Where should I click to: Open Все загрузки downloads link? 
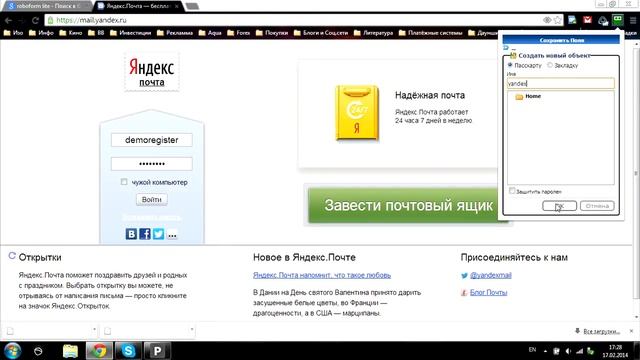coord(601,331)
